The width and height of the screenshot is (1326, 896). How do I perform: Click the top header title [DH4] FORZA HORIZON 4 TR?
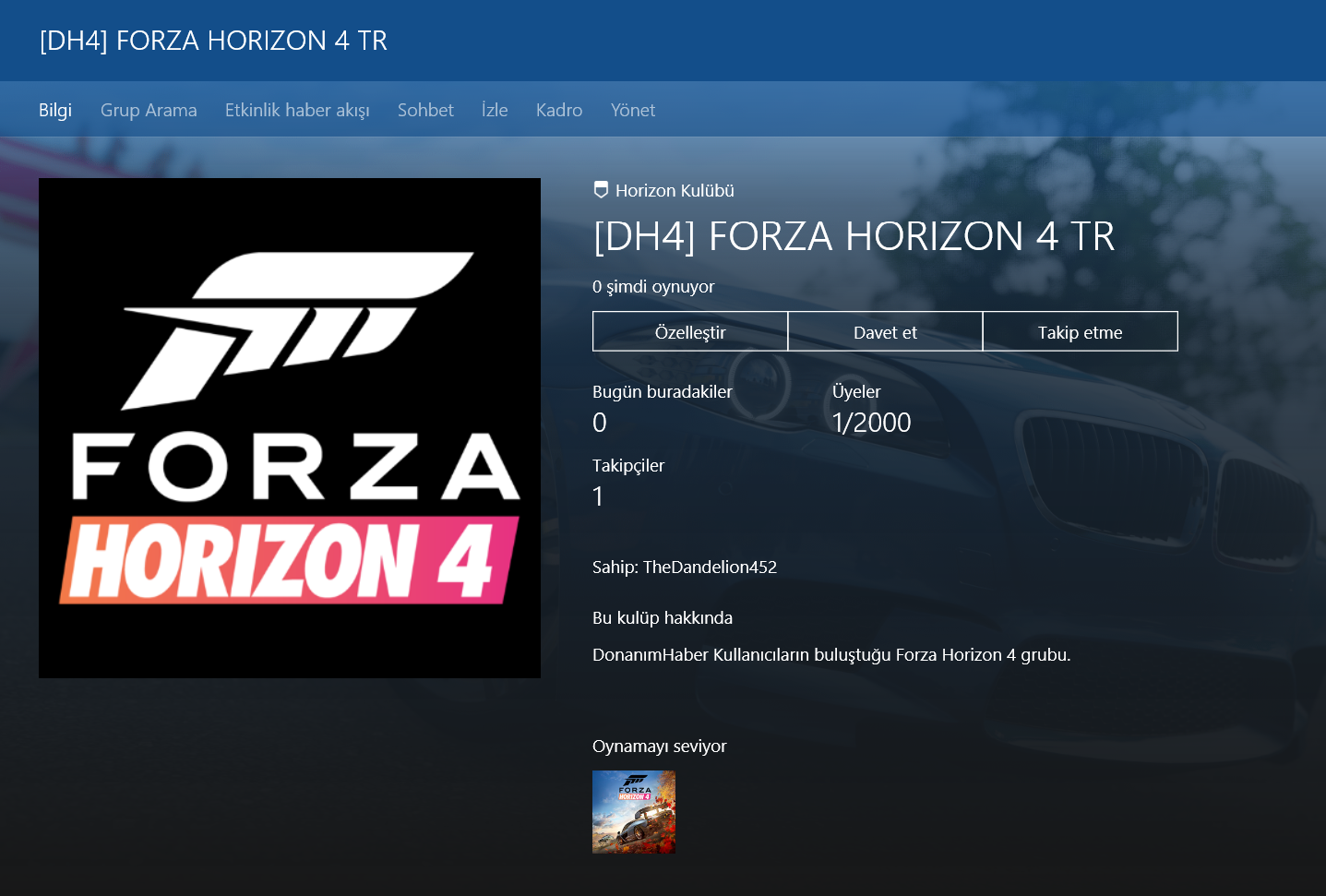click(x=213, y=41)
